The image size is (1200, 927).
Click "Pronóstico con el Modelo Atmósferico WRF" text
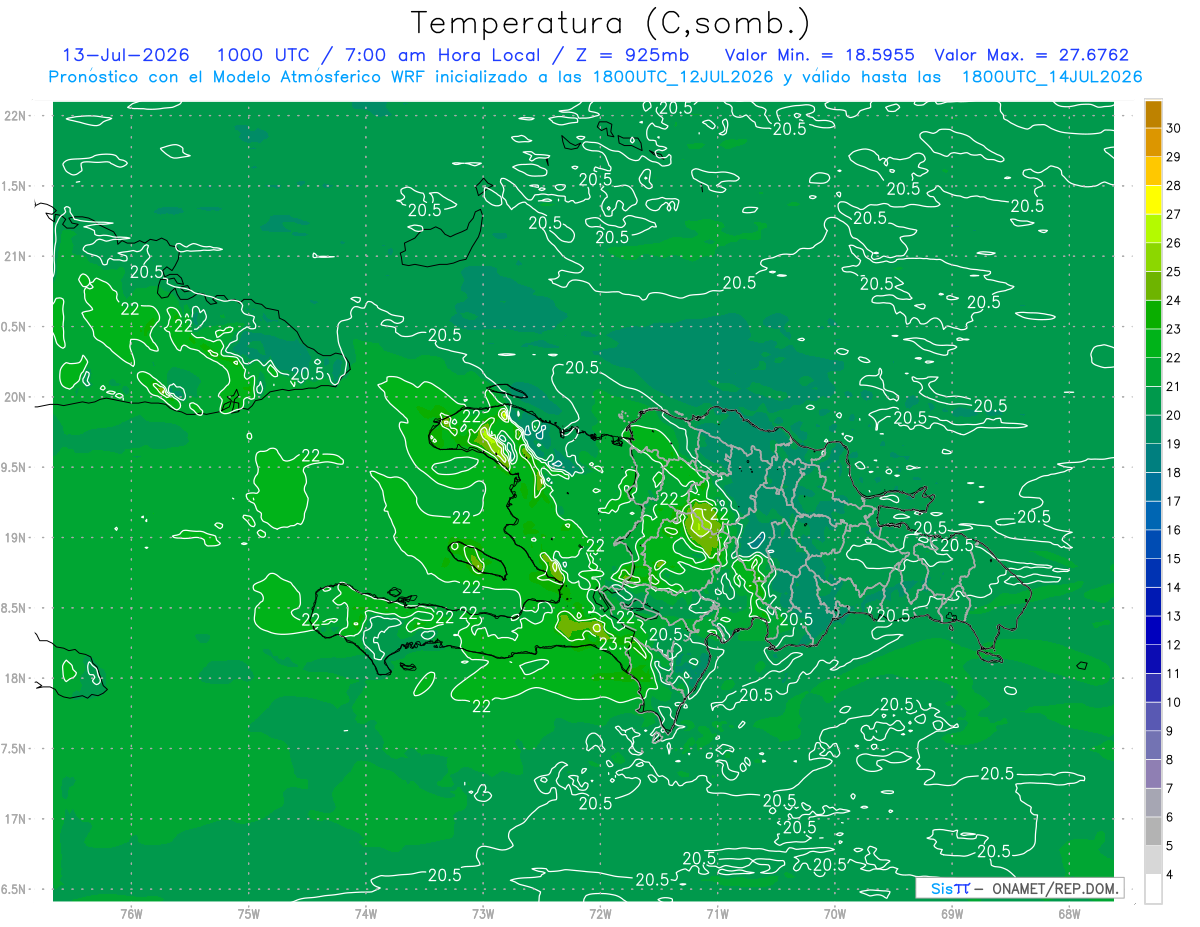[x=239, y=76]
